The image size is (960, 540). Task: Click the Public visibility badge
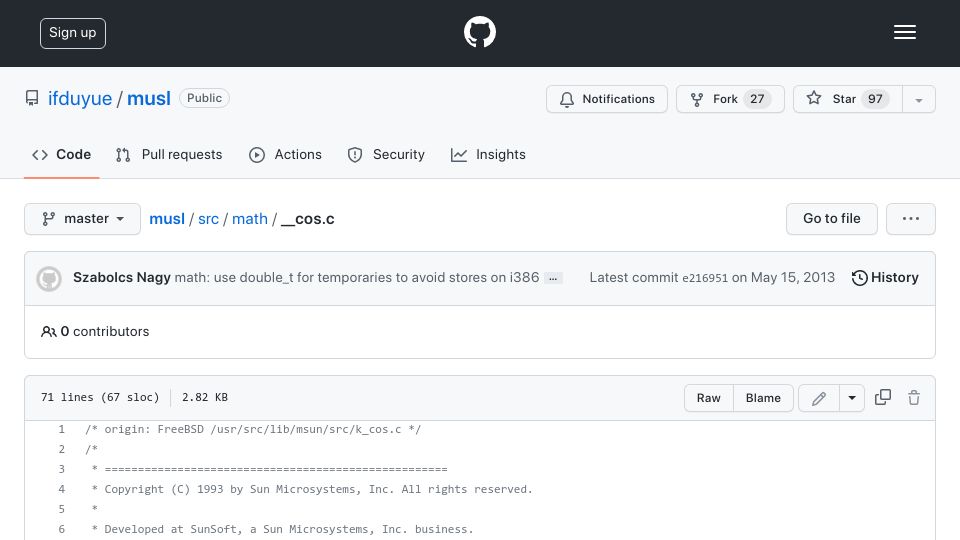pyautogui.click(x=204, y=98)
